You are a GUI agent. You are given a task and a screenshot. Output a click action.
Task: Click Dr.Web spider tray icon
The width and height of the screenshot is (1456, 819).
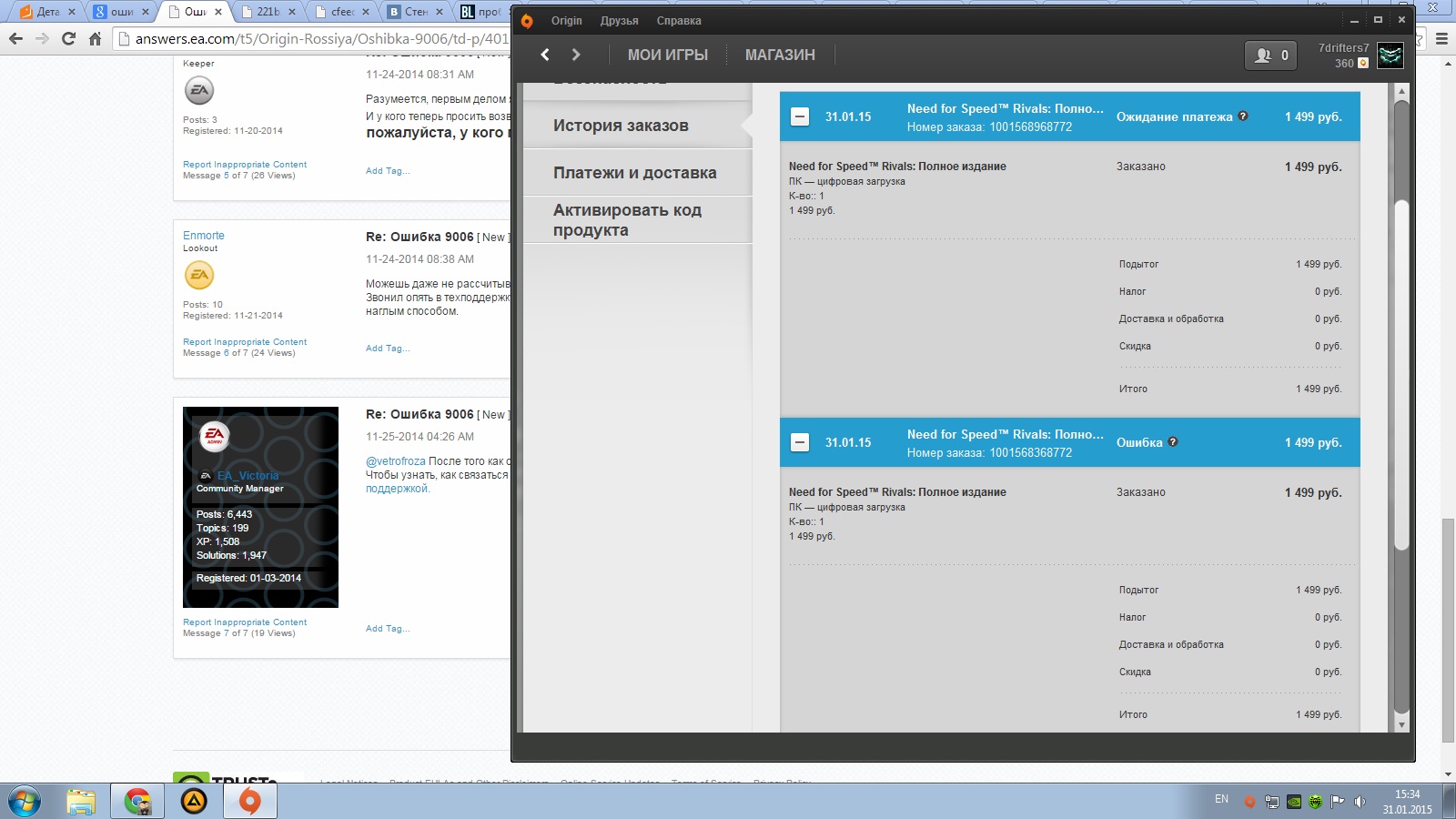click(1315, 802)
